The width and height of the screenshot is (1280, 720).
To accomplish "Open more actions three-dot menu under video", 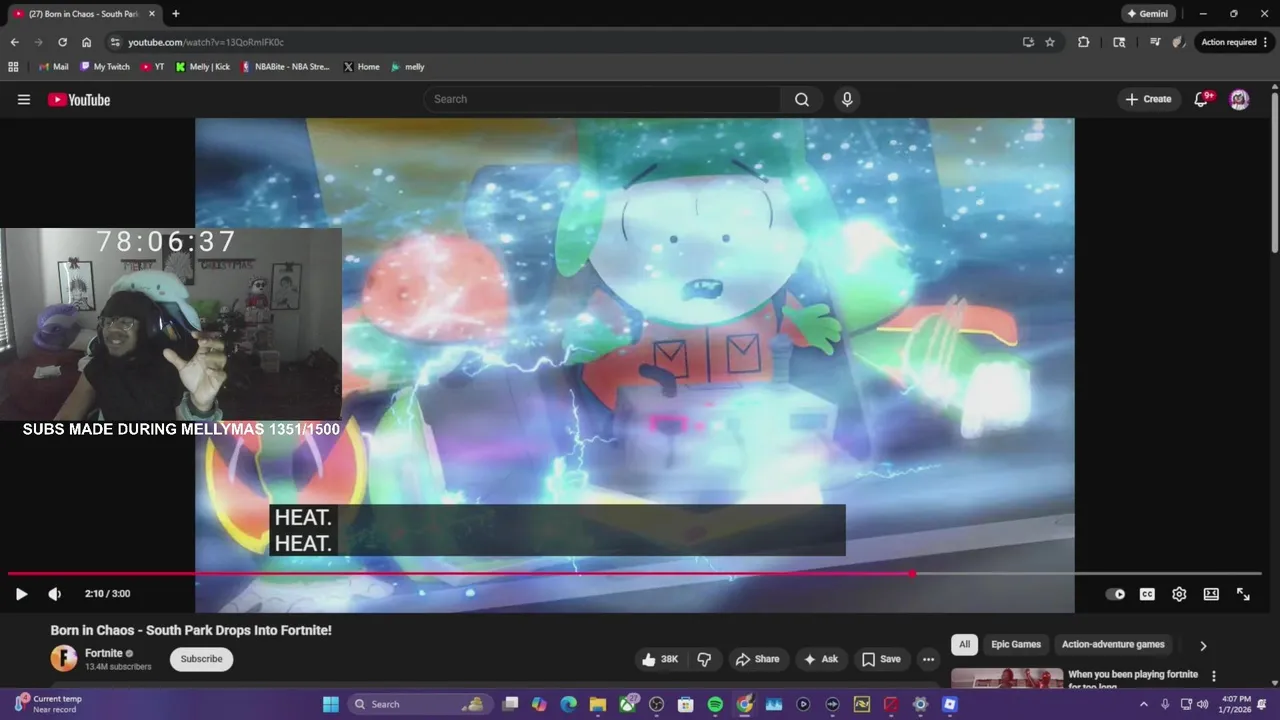I will [x=928, y=659].
